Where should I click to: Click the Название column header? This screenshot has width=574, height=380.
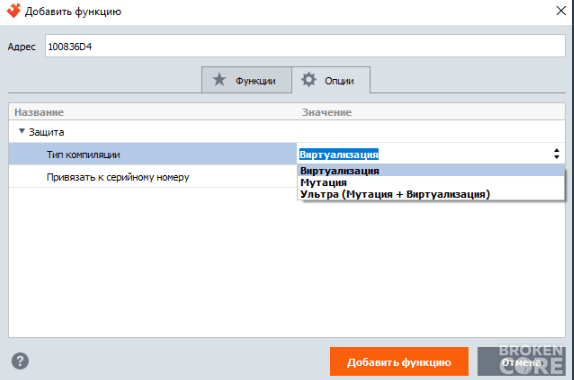39,112
